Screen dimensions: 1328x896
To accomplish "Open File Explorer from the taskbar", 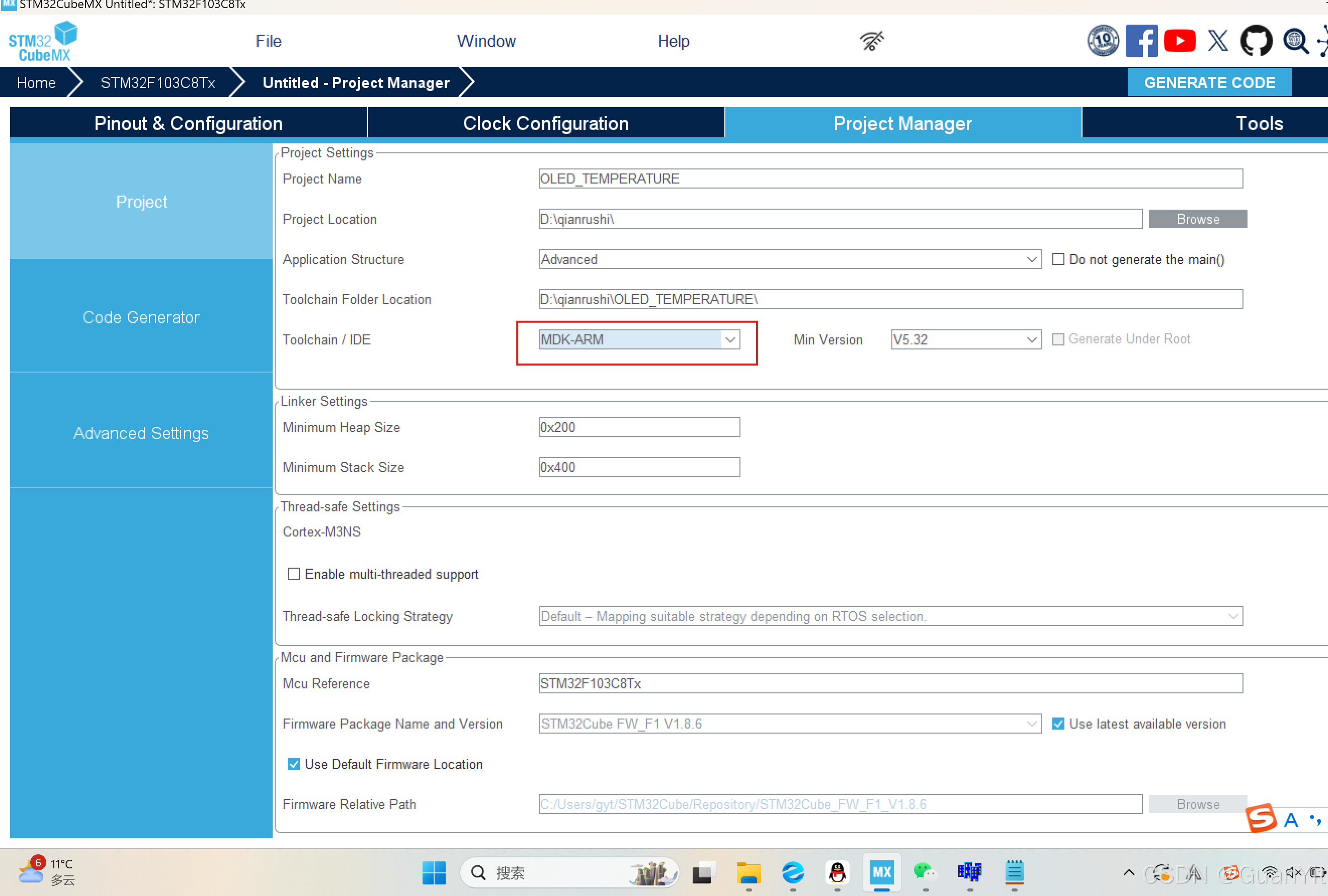I will 749,872.
